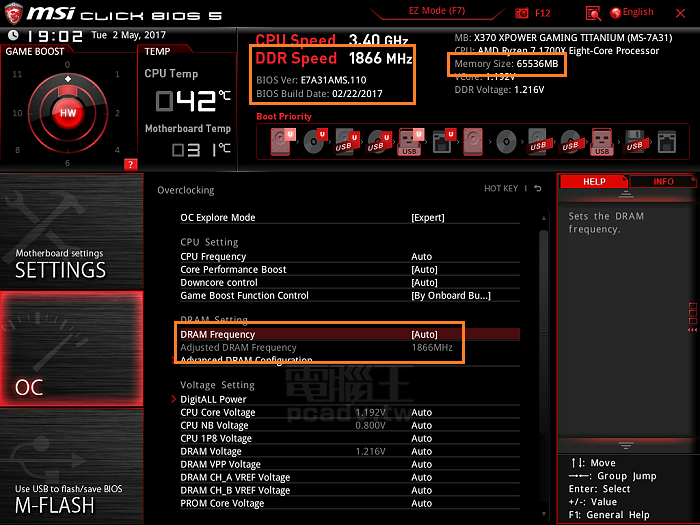Select the UEFI USB optical drive boot icon
The height and width of the screenshot is (525, 700).
pos(379,142)
